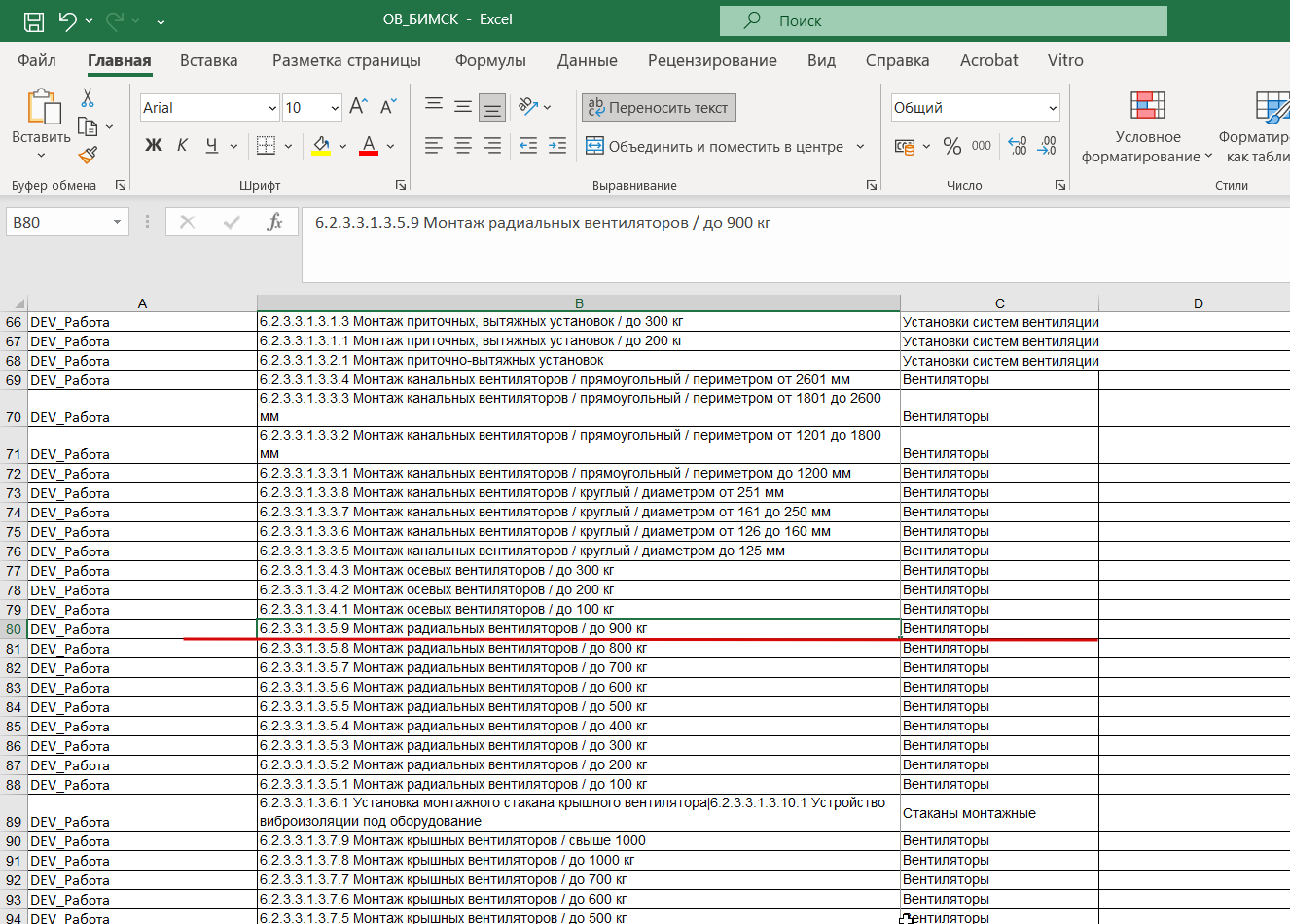Click the Percent Style icon
Viewport: 1290px width, 924px height.
point(952,146)
